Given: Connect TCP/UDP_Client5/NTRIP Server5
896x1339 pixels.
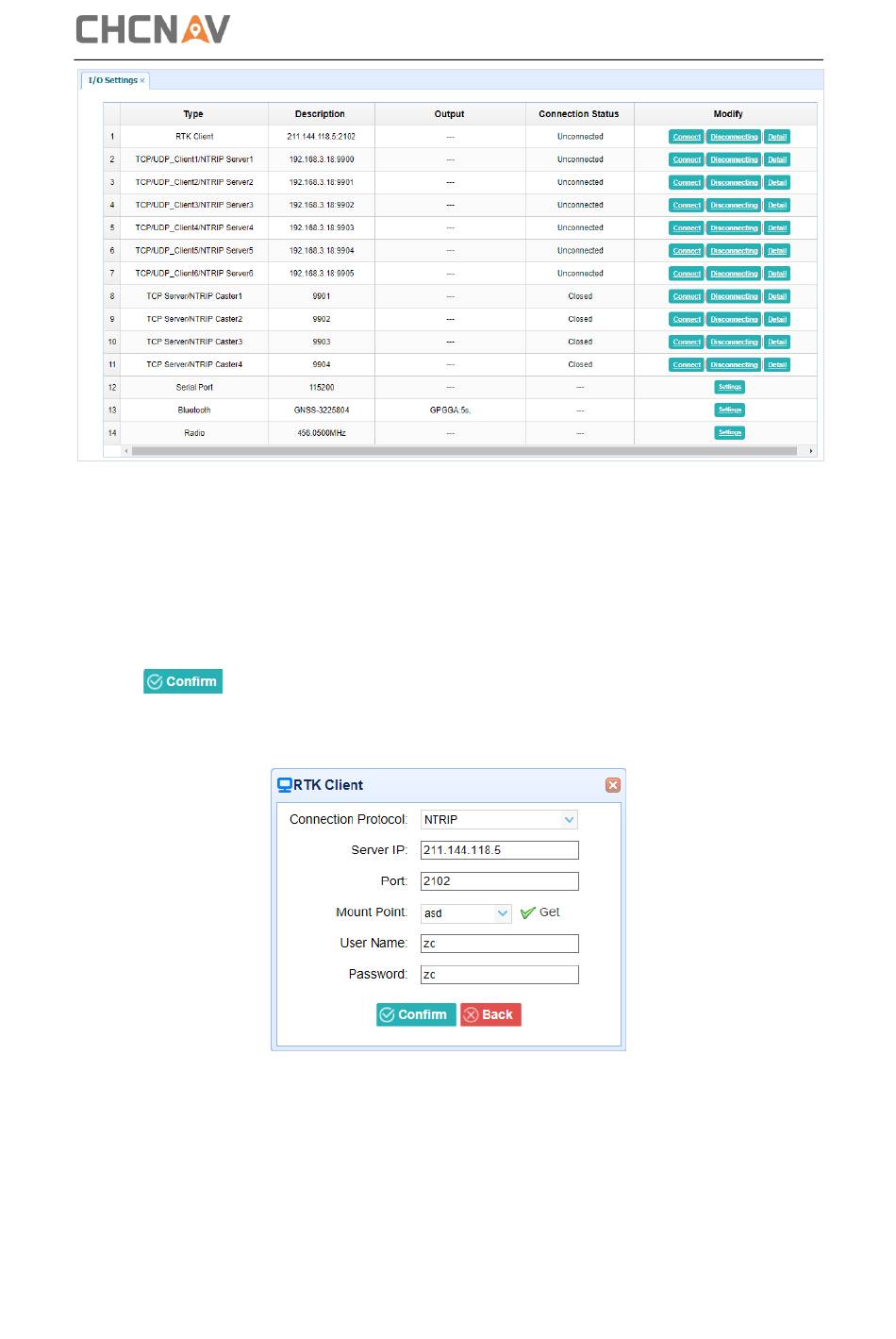Looking at the screenshot, I should [x=687, y=251].
